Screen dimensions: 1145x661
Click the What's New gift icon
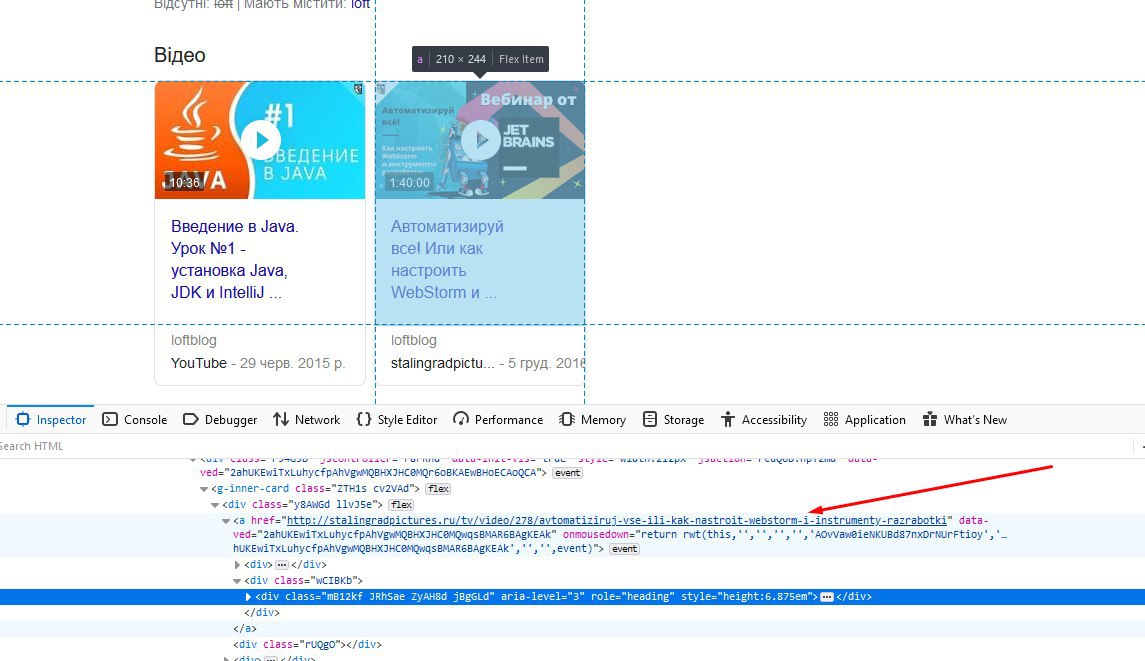click(x=930, y=419)
